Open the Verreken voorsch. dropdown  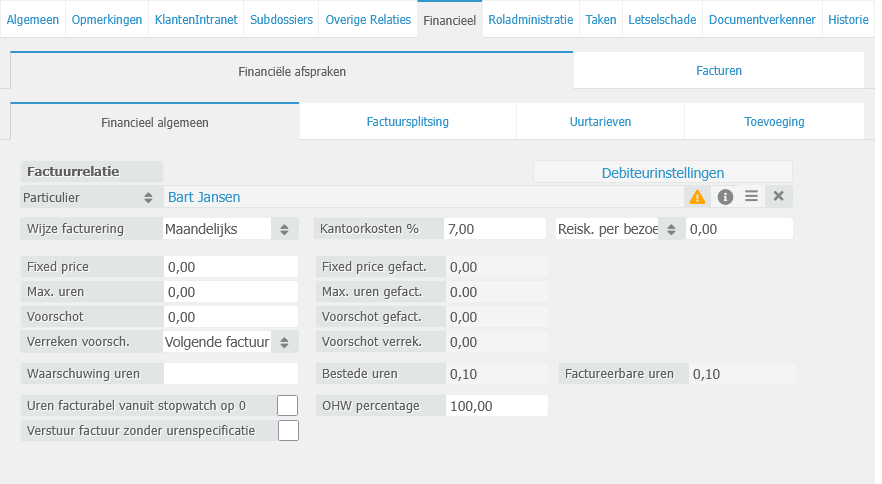(x=284, y=342)
